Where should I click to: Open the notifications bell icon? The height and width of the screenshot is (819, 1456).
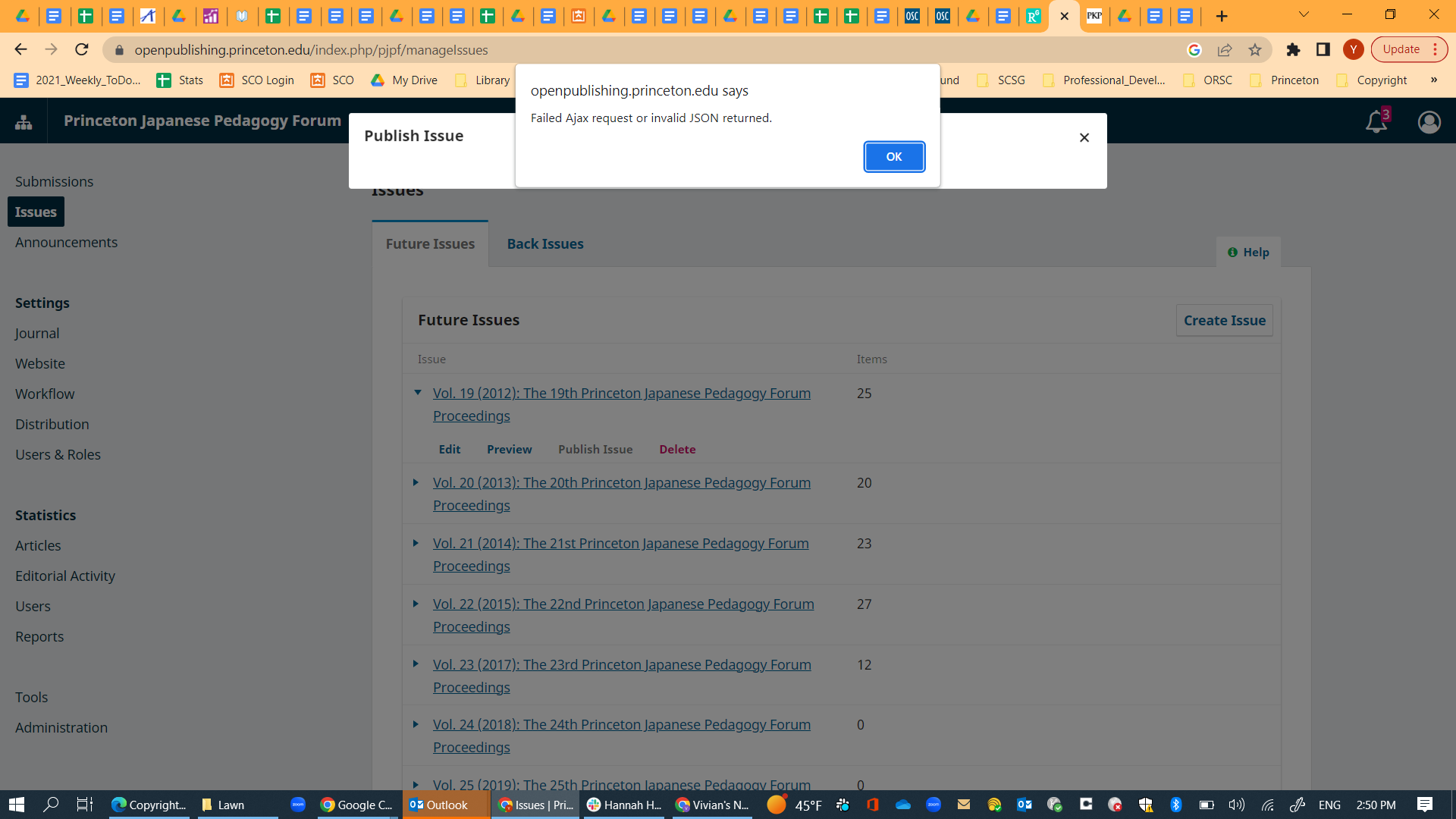tap(1376, 121)
